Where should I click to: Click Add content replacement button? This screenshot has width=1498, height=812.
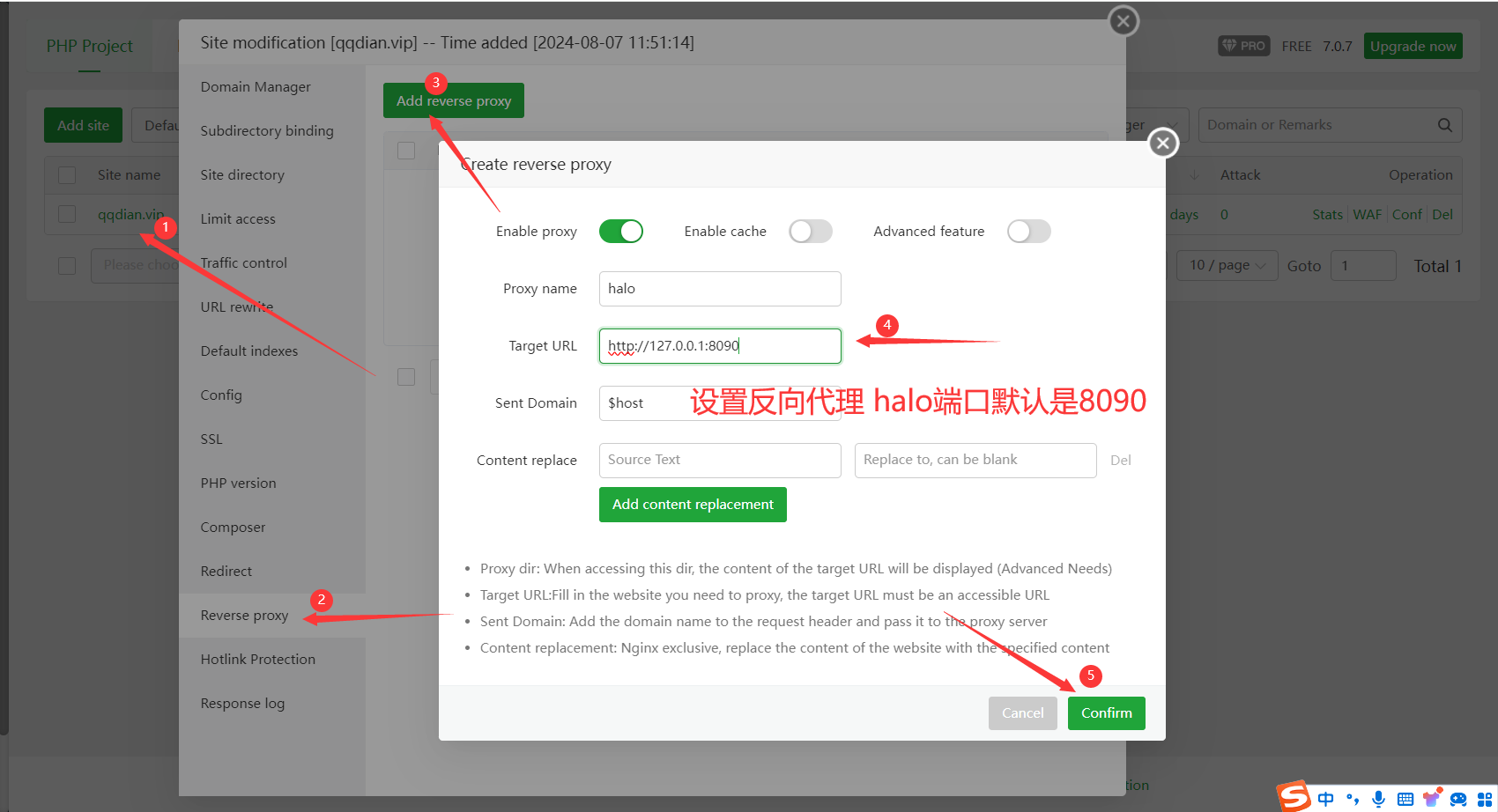pos(693,505)
